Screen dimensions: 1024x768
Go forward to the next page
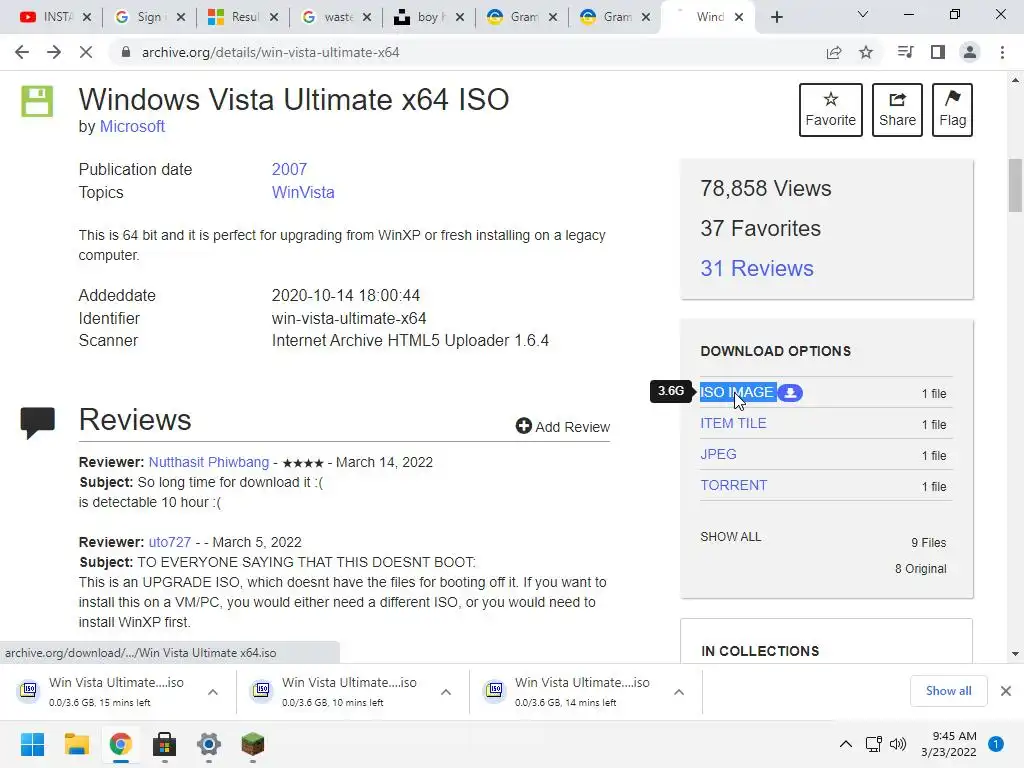pyautogui.click(x=54, y=52)
